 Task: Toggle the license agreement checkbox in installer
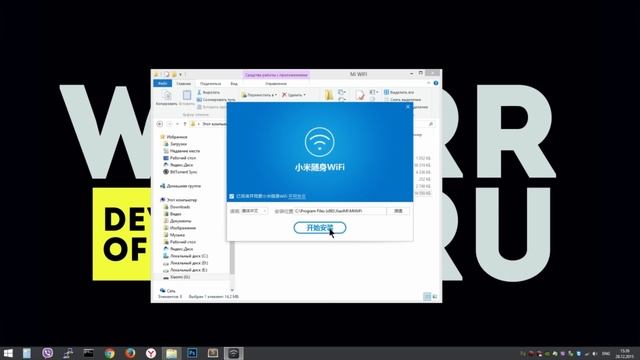point(231,196)
